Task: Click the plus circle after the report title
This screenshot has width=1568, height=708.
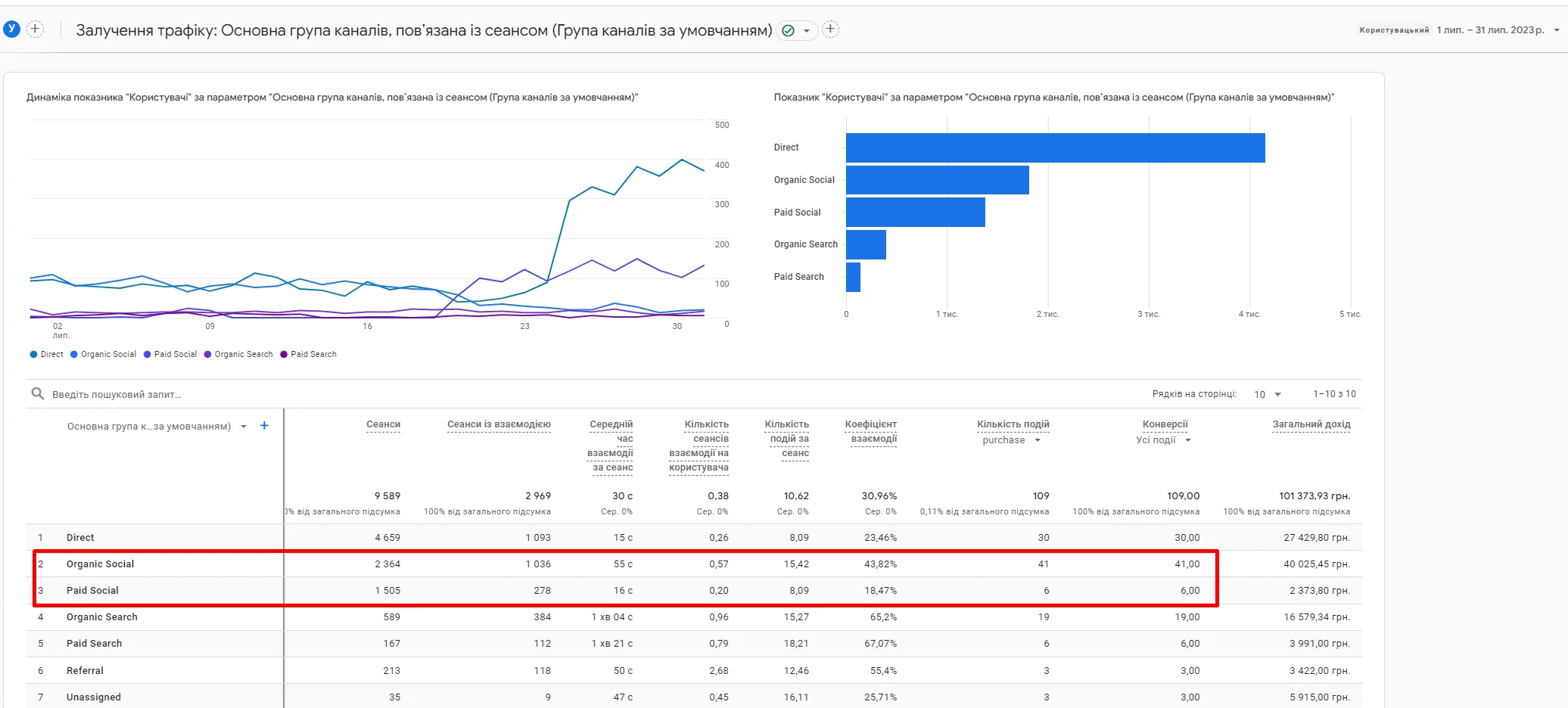Action: tap(830, 29)
